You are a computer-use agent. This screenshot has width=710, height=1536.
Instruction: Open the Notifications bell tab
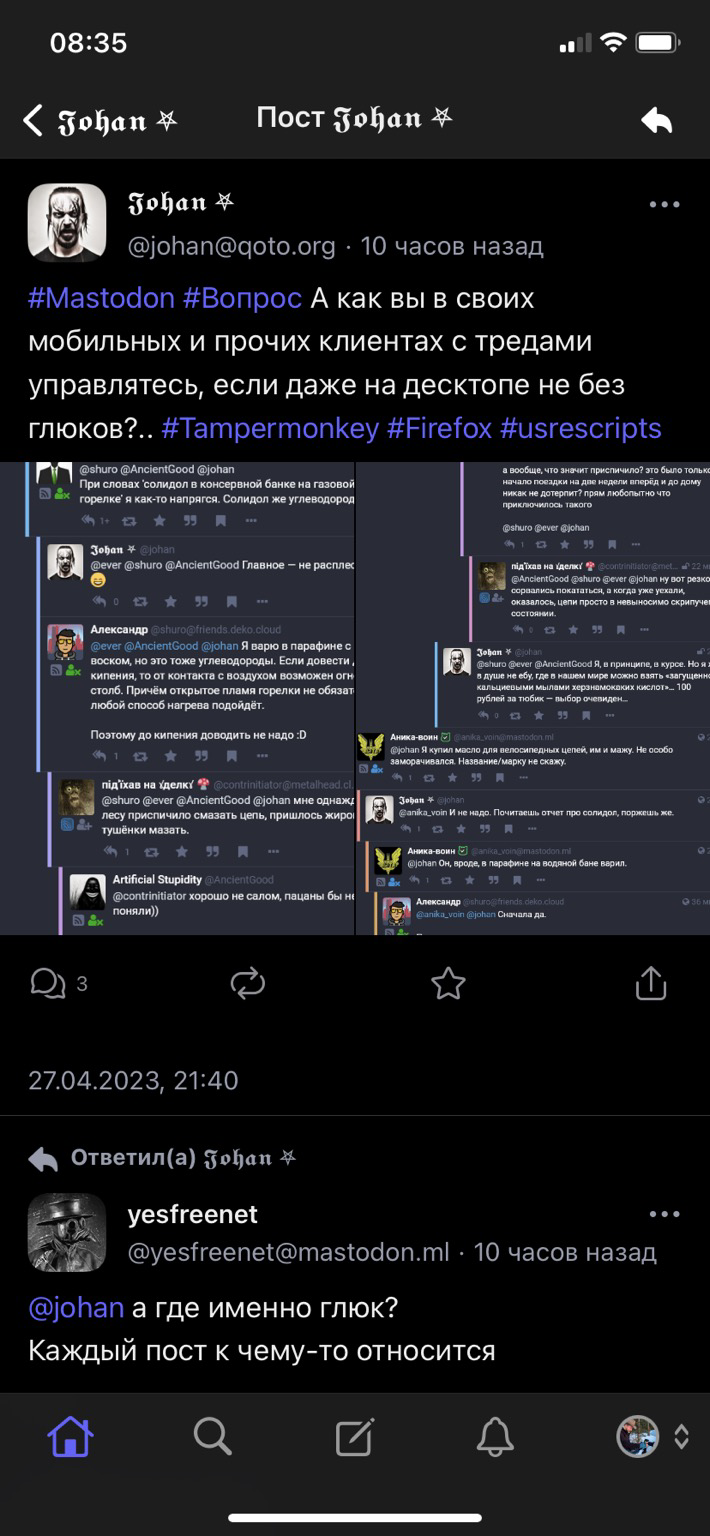pos(495,1437)
